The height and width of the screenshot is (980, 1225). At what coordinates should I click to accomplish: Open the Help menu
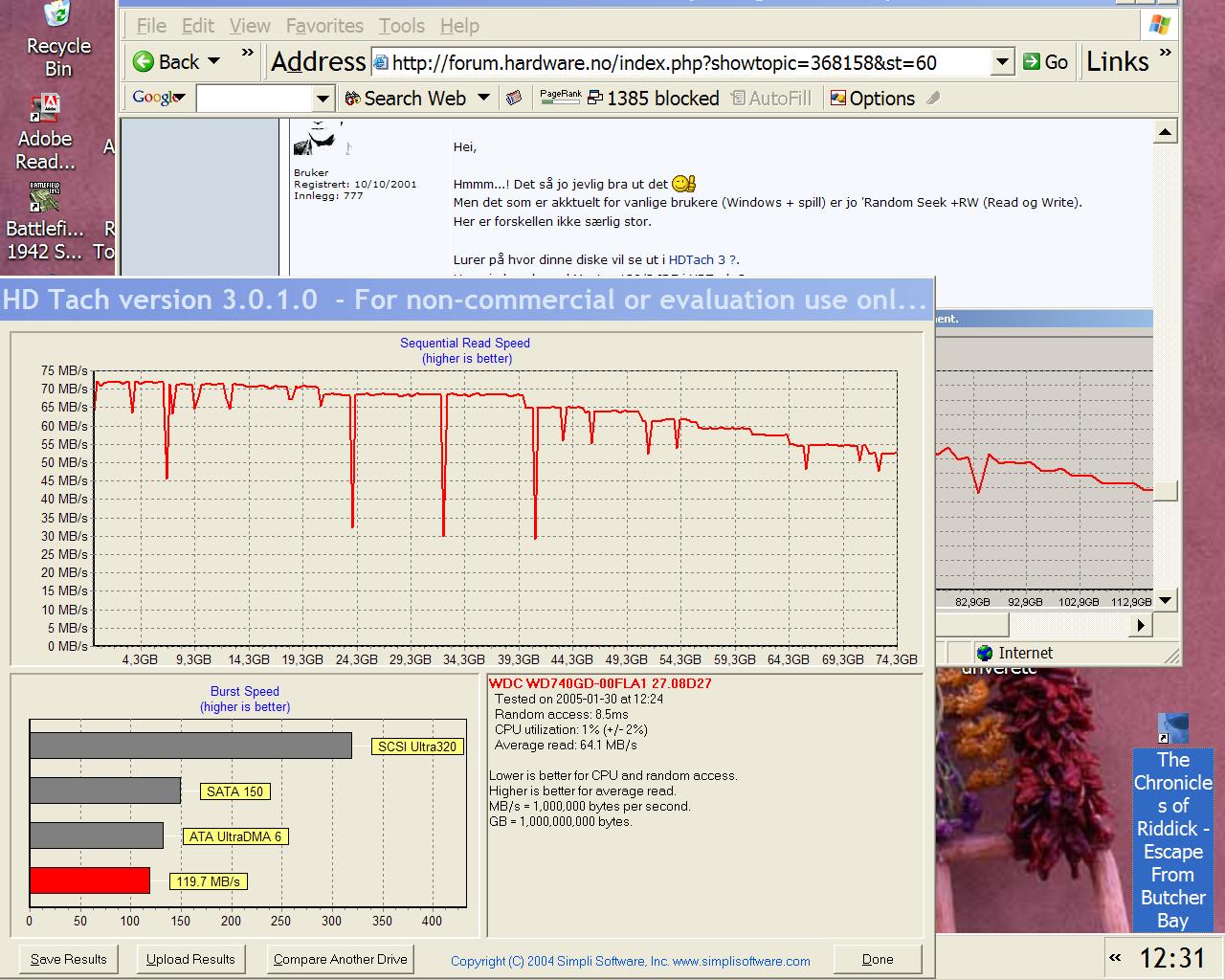(459, 26)
